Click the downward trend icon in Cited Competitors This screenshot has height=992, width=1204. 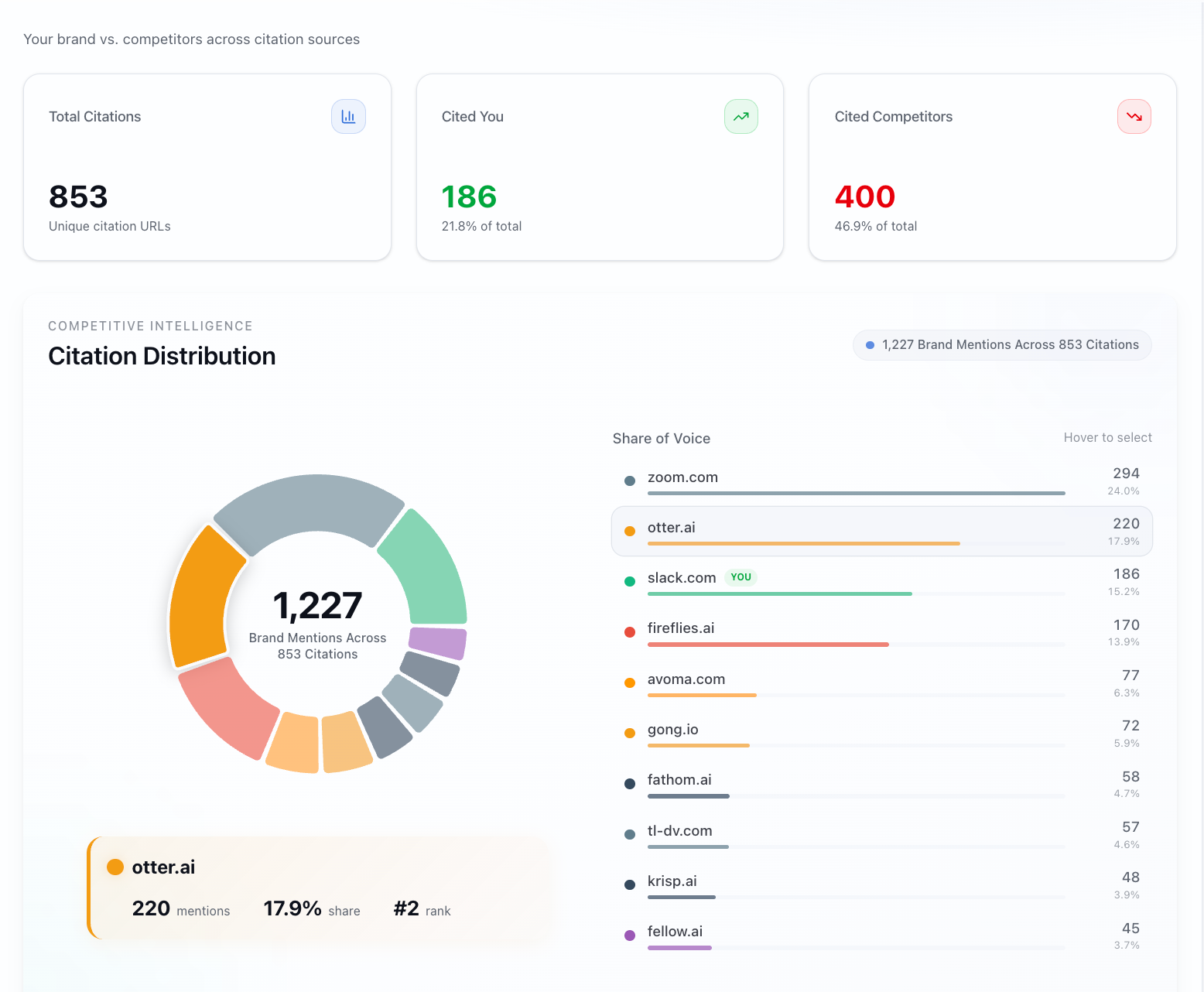[1134, 117]
